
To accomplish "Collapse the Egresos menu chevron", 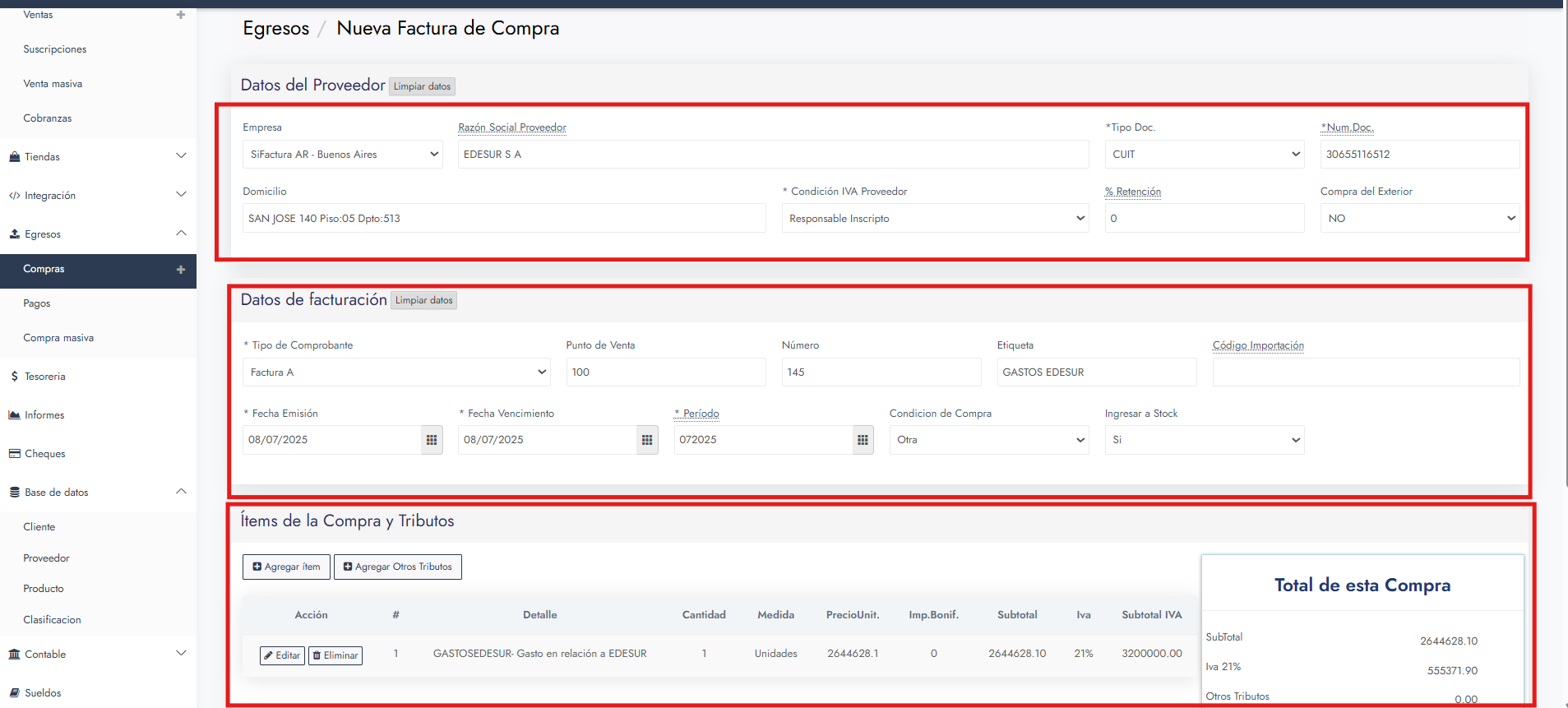I will pos(181,234).
